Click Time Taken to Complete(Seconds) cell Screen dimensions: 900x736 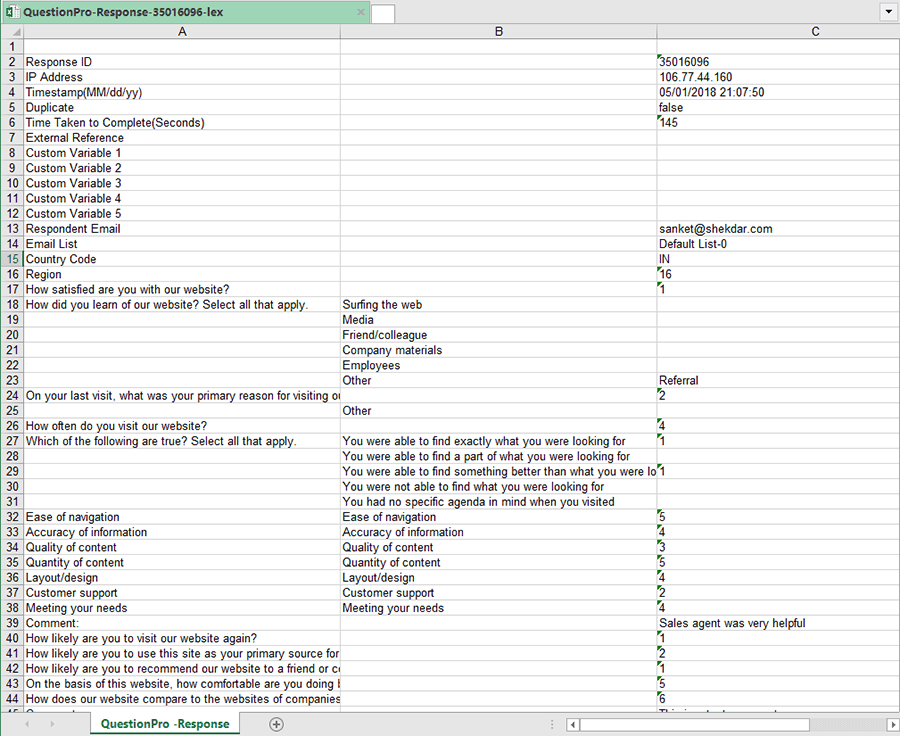pyautogui.click(x=182, y=123)
